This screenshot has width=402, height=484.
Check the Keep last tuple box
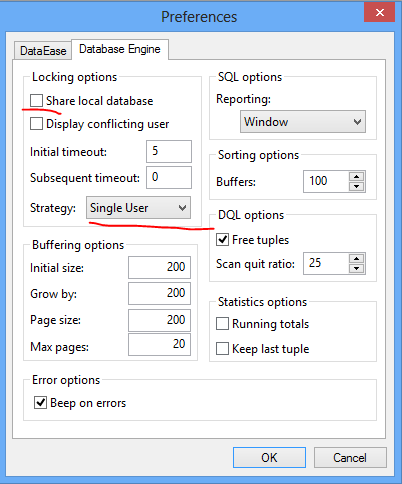[x=222, y=349]
